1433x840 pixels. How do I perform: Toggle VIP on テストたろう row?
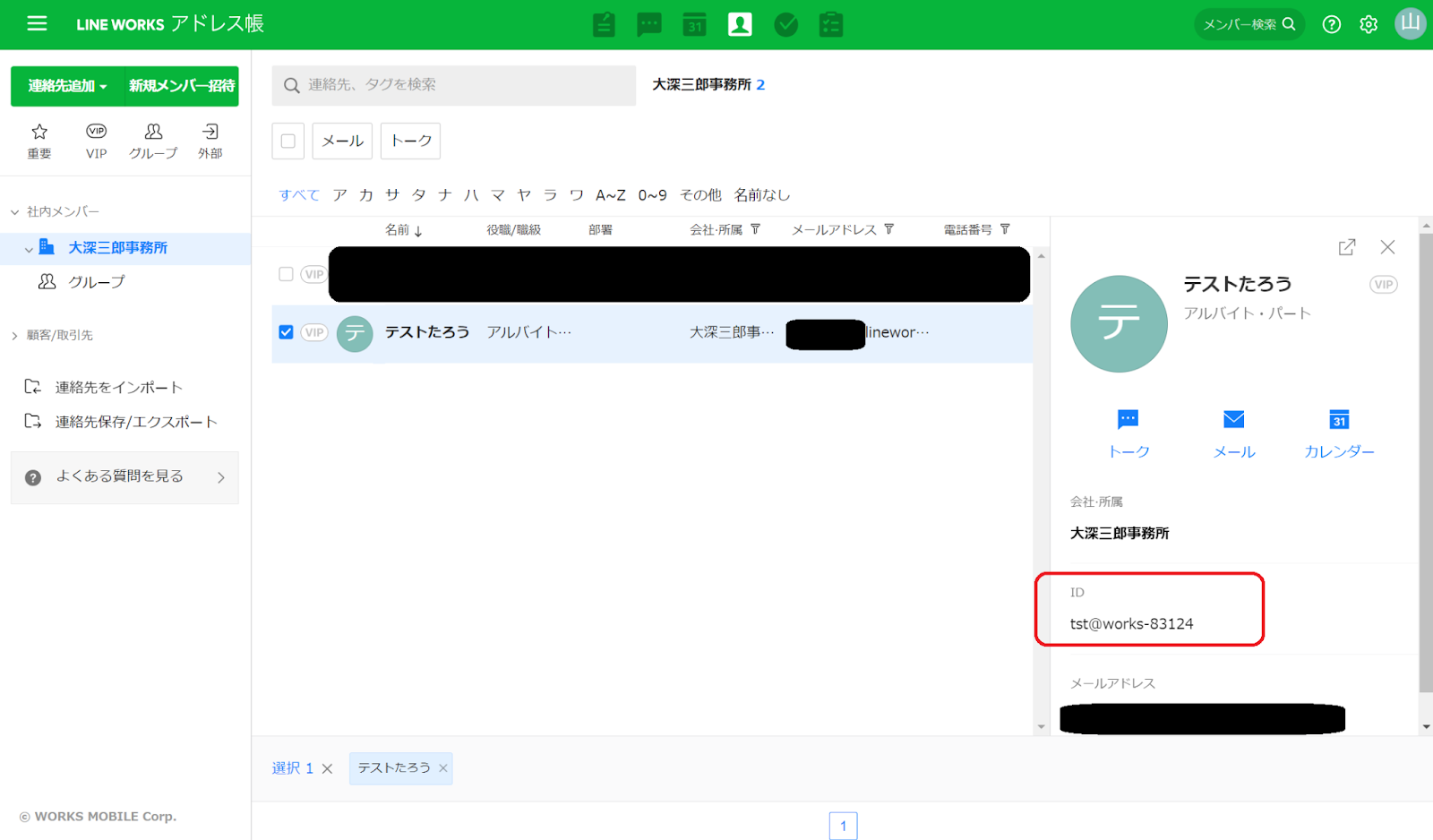pyautogui.click(x=313, y=332)
